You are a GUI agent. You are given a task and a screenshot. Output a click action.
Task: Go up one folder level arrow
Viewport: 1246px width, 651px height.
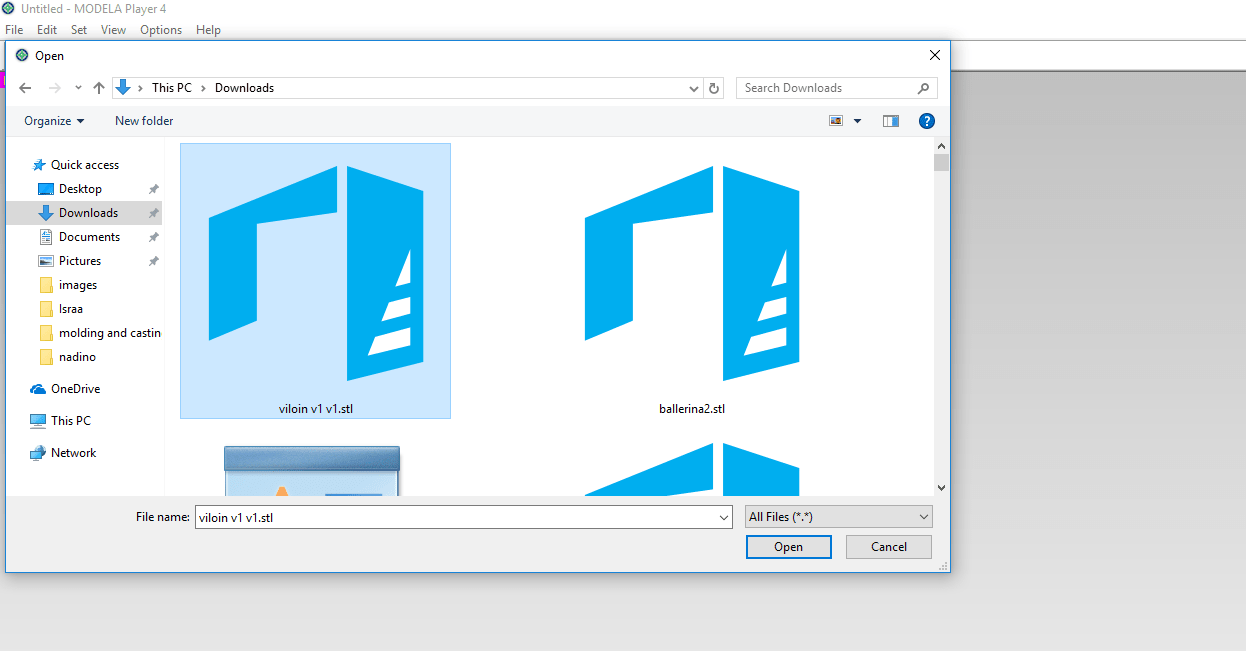pyautogui.click(x=99, y=88)
